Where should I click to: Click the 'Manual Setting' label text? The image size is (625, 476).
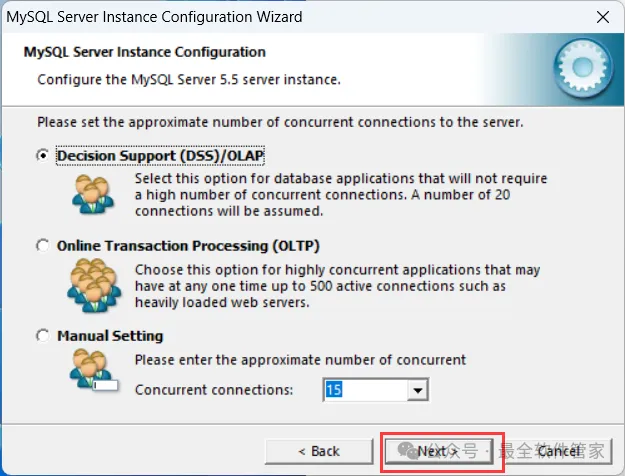click(110, 336)
